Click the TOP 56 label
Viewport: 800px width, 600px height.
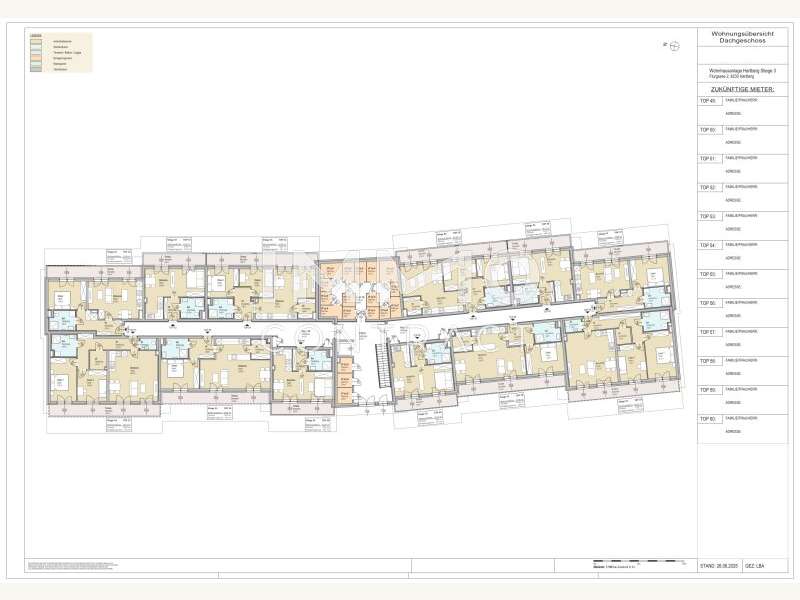(x=708, y=304)
